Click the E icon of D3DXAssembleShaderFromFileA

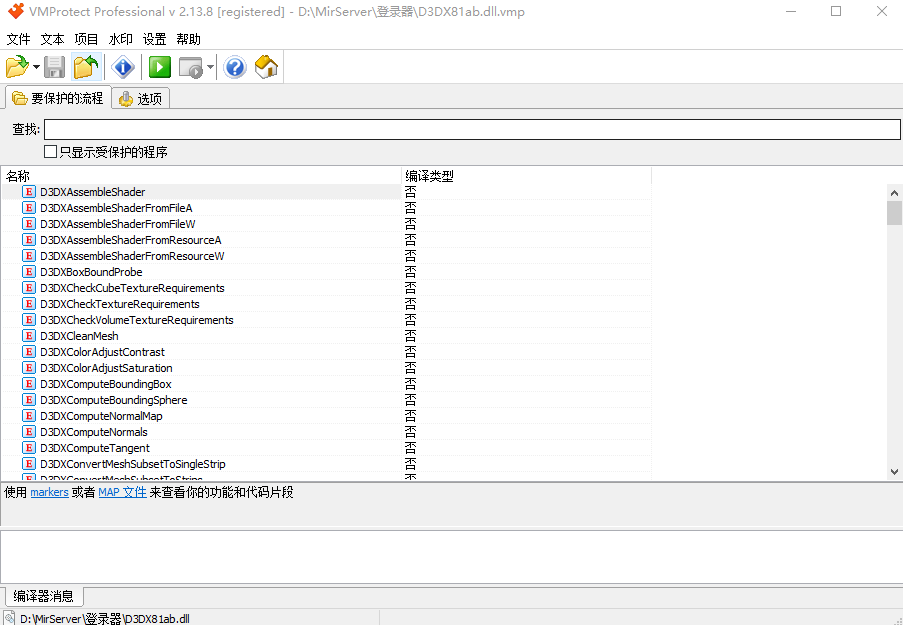point(29,207)
